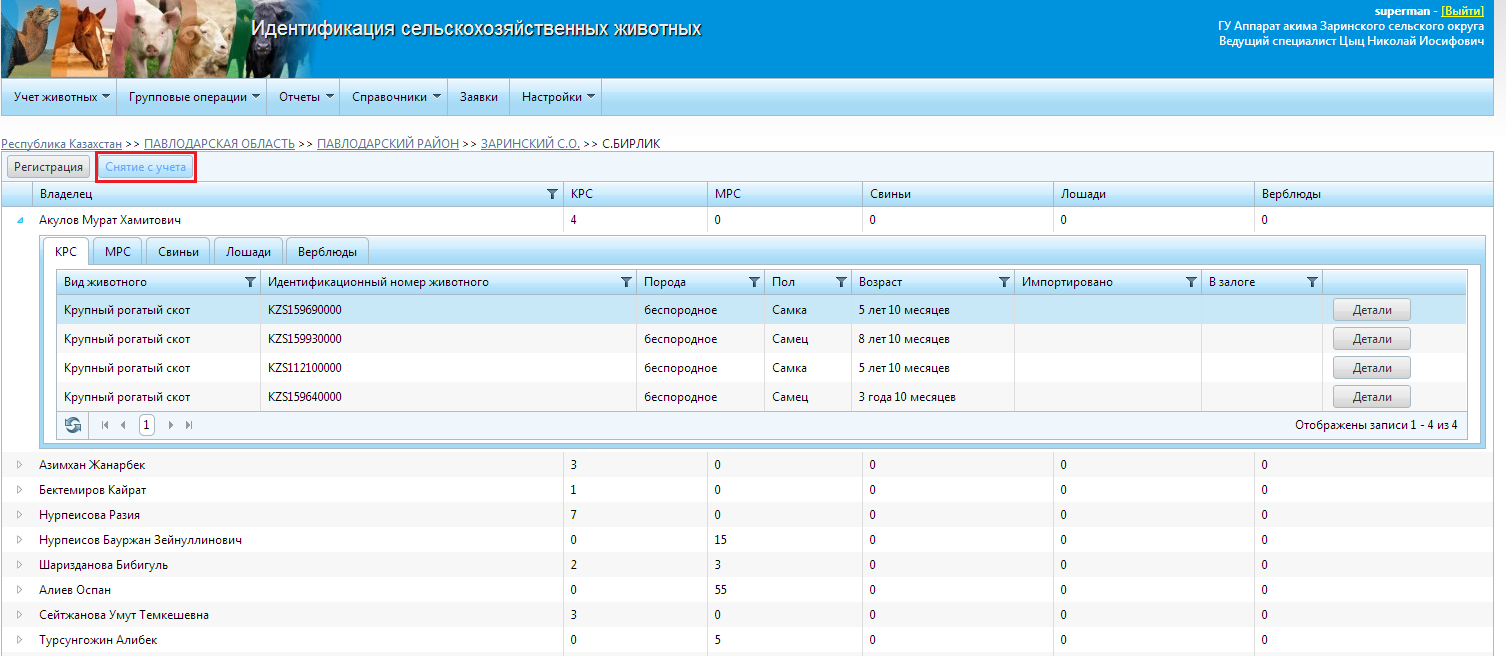The width and height of the screenshot is (1506, 656).
Task: Open Детали for animal KZS159930000
Action: (x=1372, y=339)
